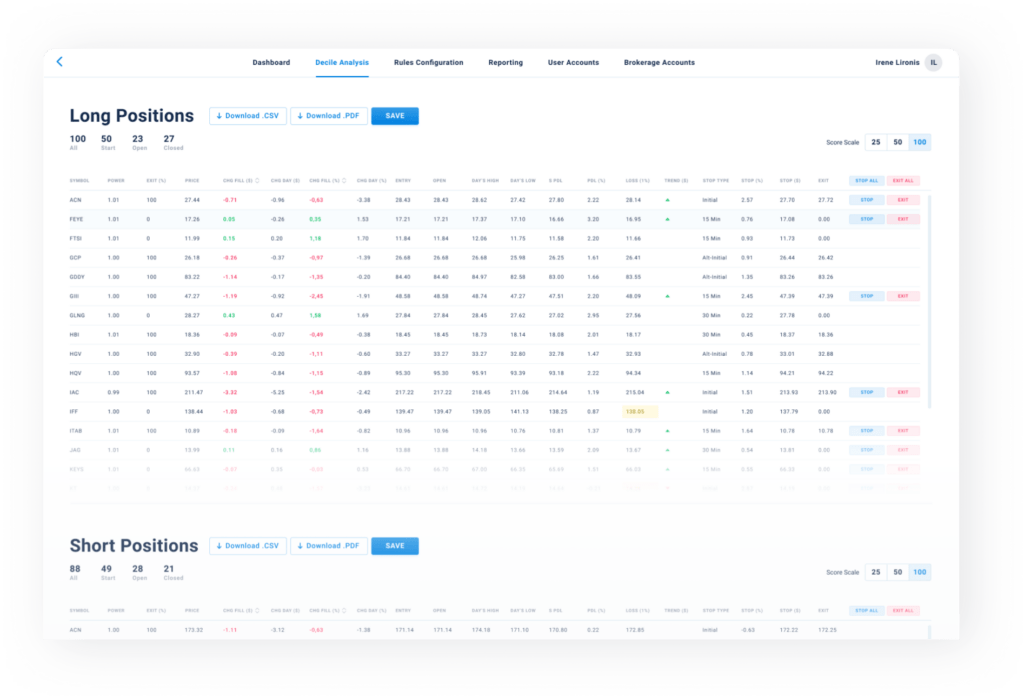Click the green trend arrow in the GII row
This screenshot has height=699, width=1024.
[x=668, y=295]
